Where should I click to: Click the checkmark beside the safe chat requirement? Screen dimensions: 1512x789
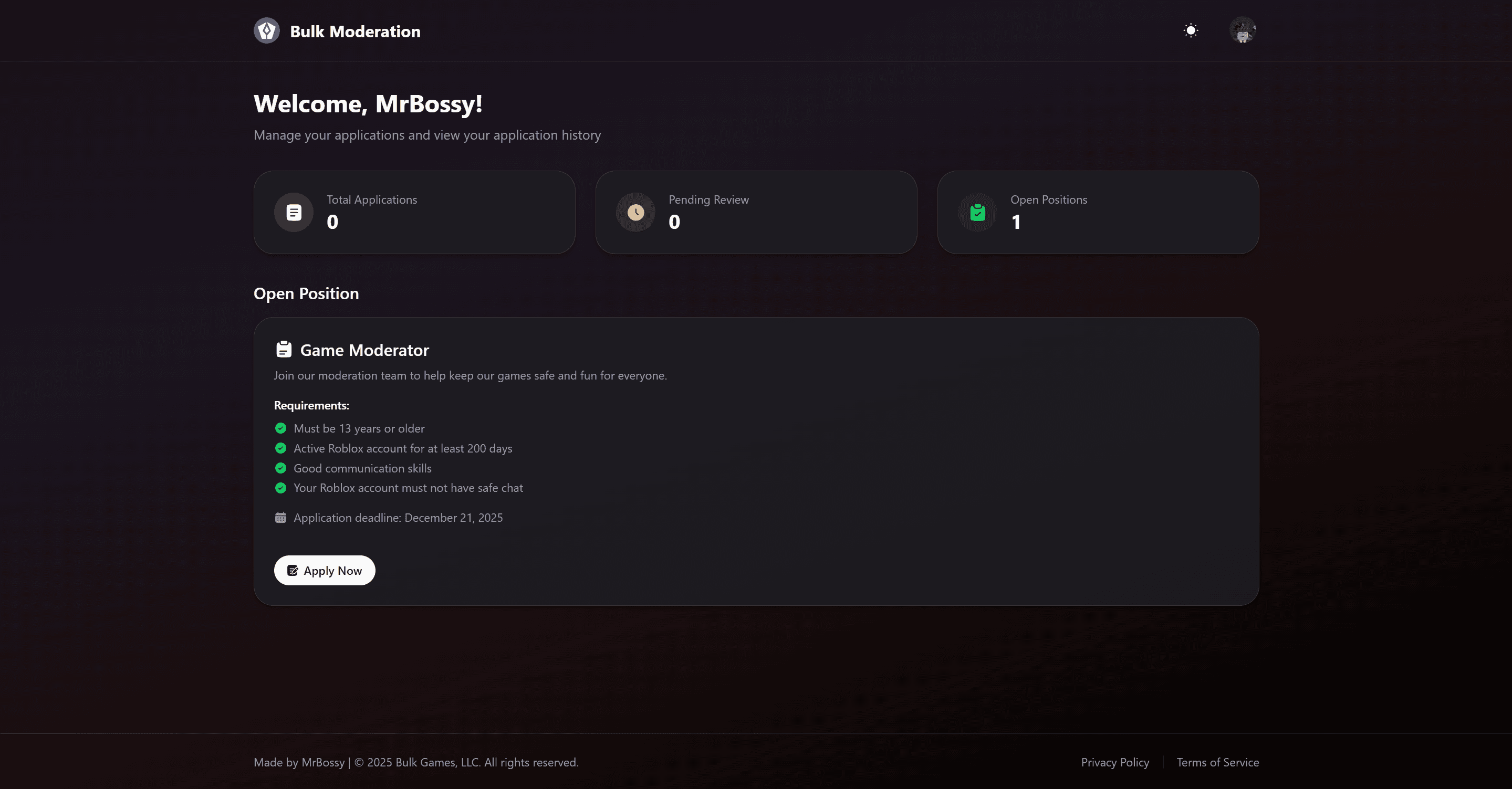click(280, 488)
